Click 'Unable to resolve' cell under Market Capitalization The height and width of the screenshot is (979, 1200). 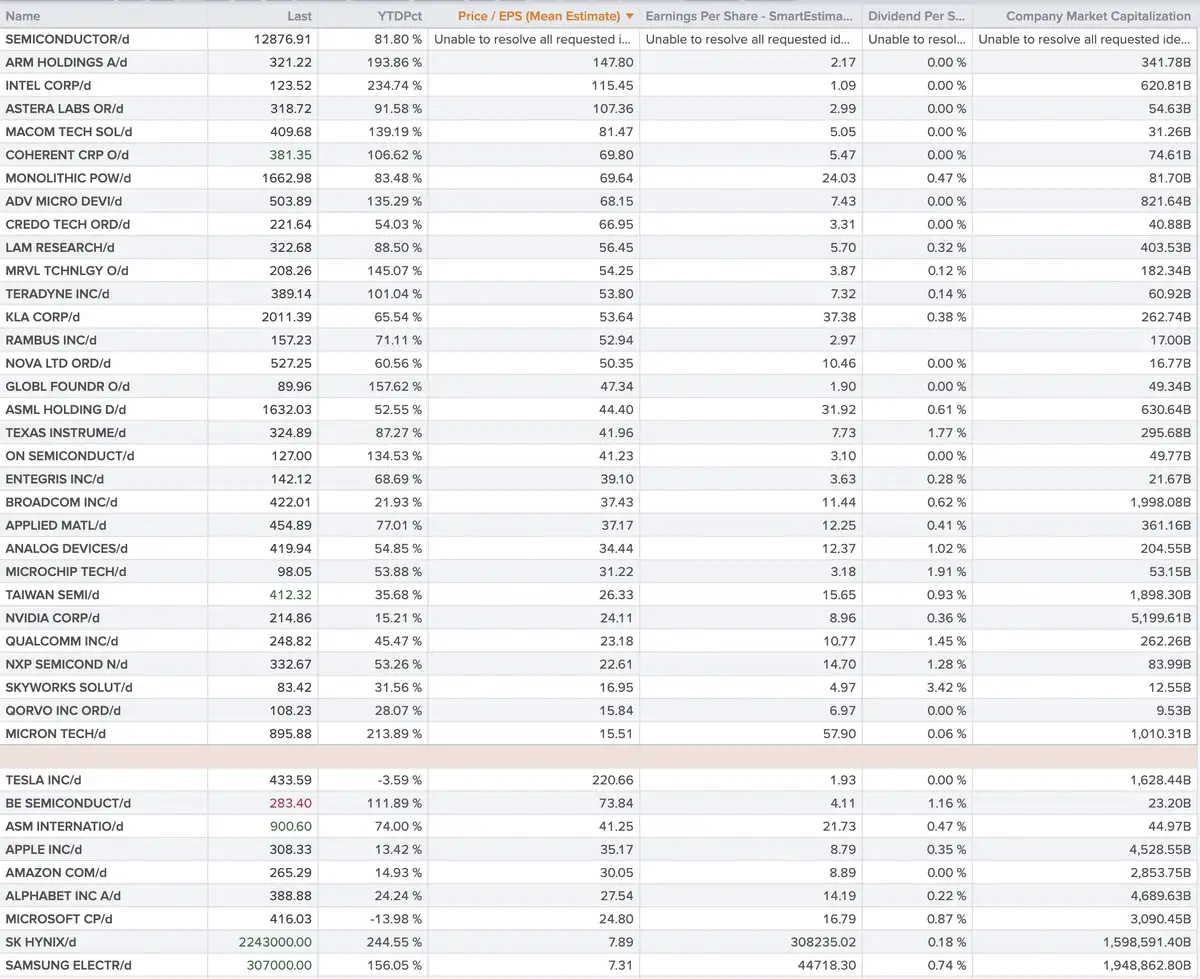coord(1085,39)
